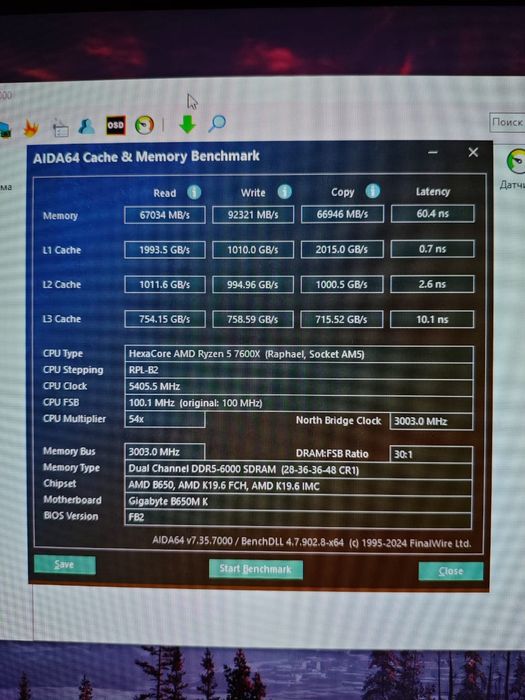
Task: Click Motherboard value Gigabyte B650M K
Action: (x=298, y=501)
